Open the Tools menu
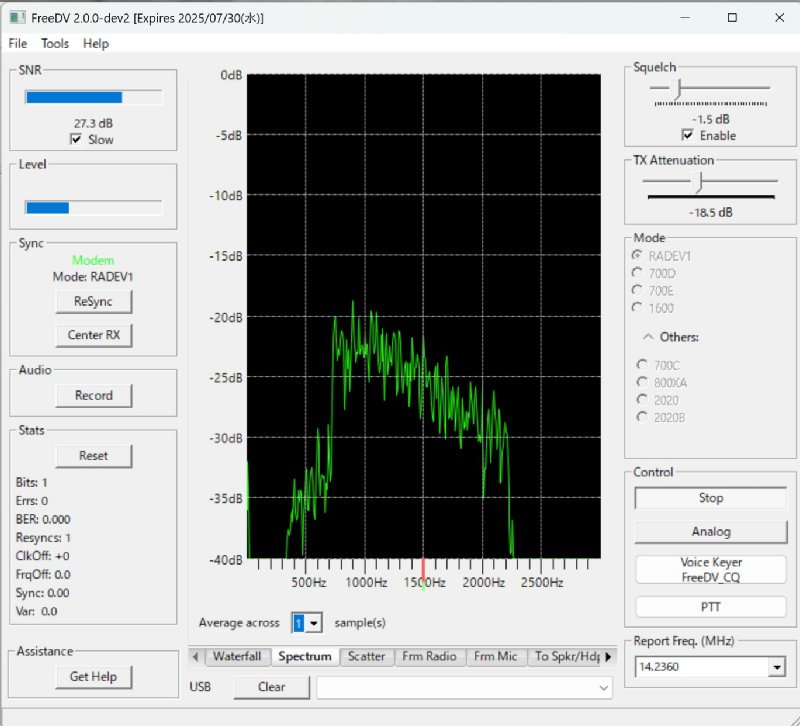Screen dimensions: 800x726 (55, 43)
